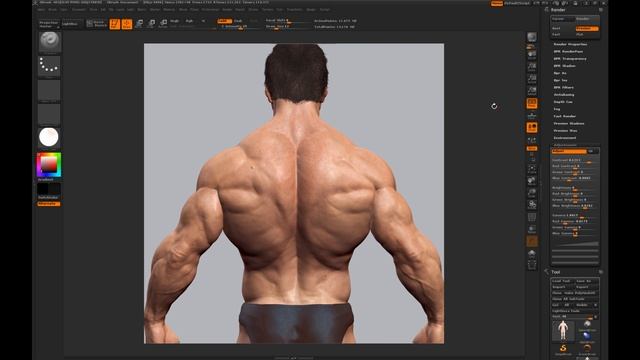The height and width of the screenshot is (360, 640).
Task: Expand the BPR Shadow section
Action: (x=564, y=66)
